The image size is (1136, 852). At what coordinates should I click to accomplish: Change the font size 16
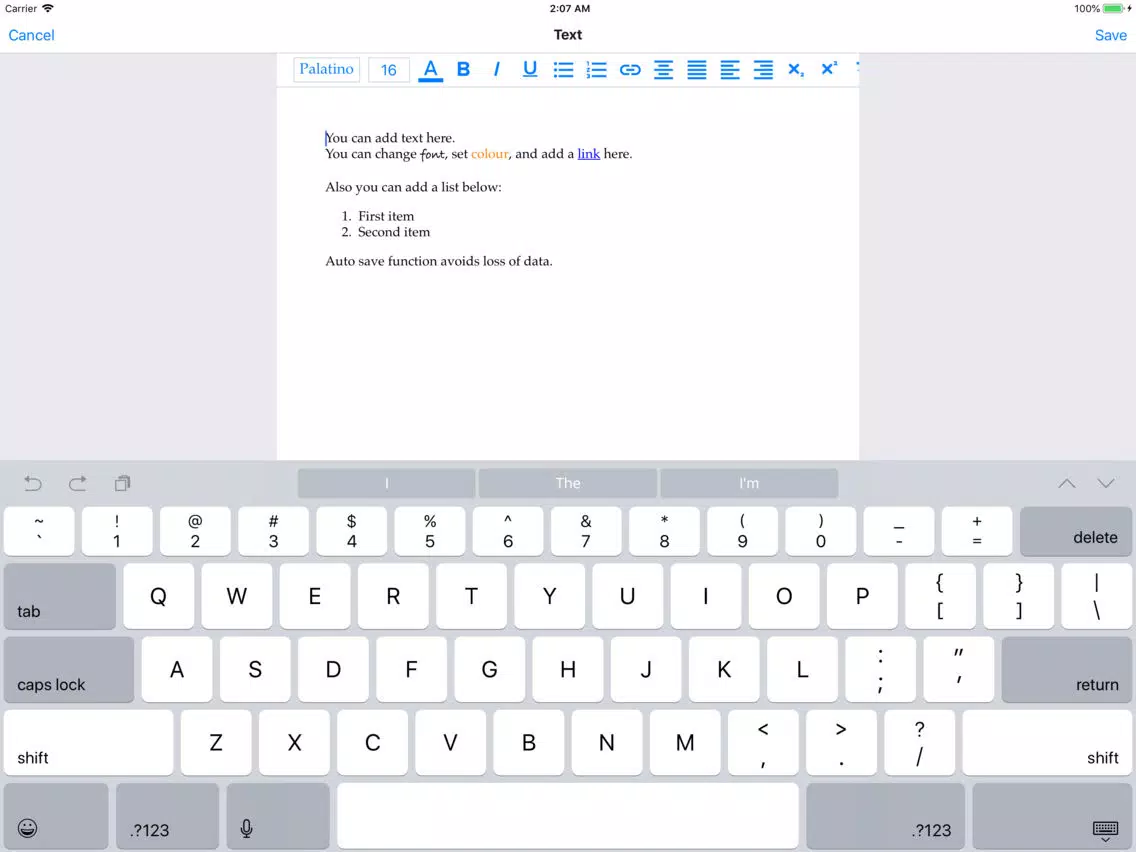[388, 70]
